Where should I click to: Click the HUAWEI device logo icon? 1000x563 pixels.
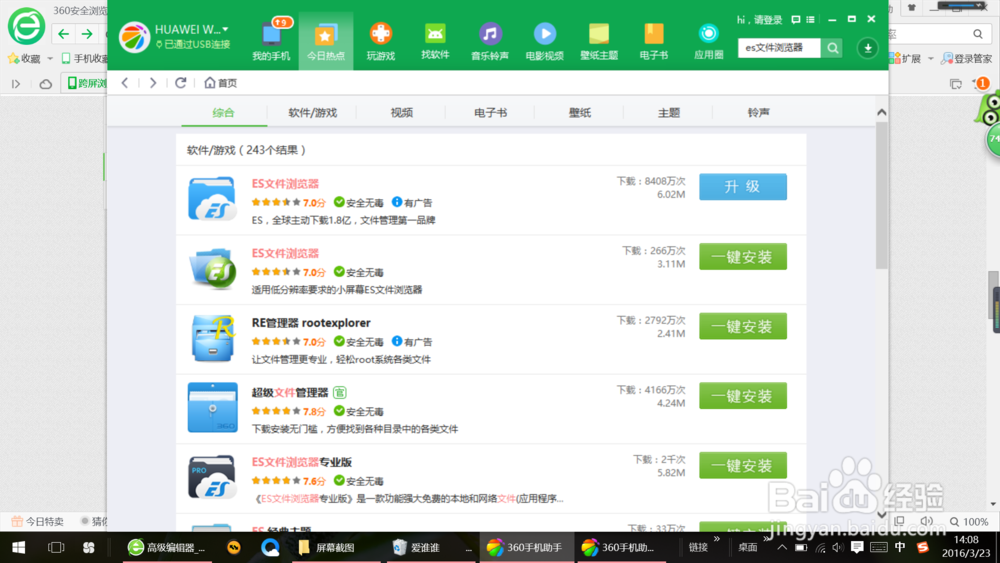pyautogui.click(x=134, y=36)
